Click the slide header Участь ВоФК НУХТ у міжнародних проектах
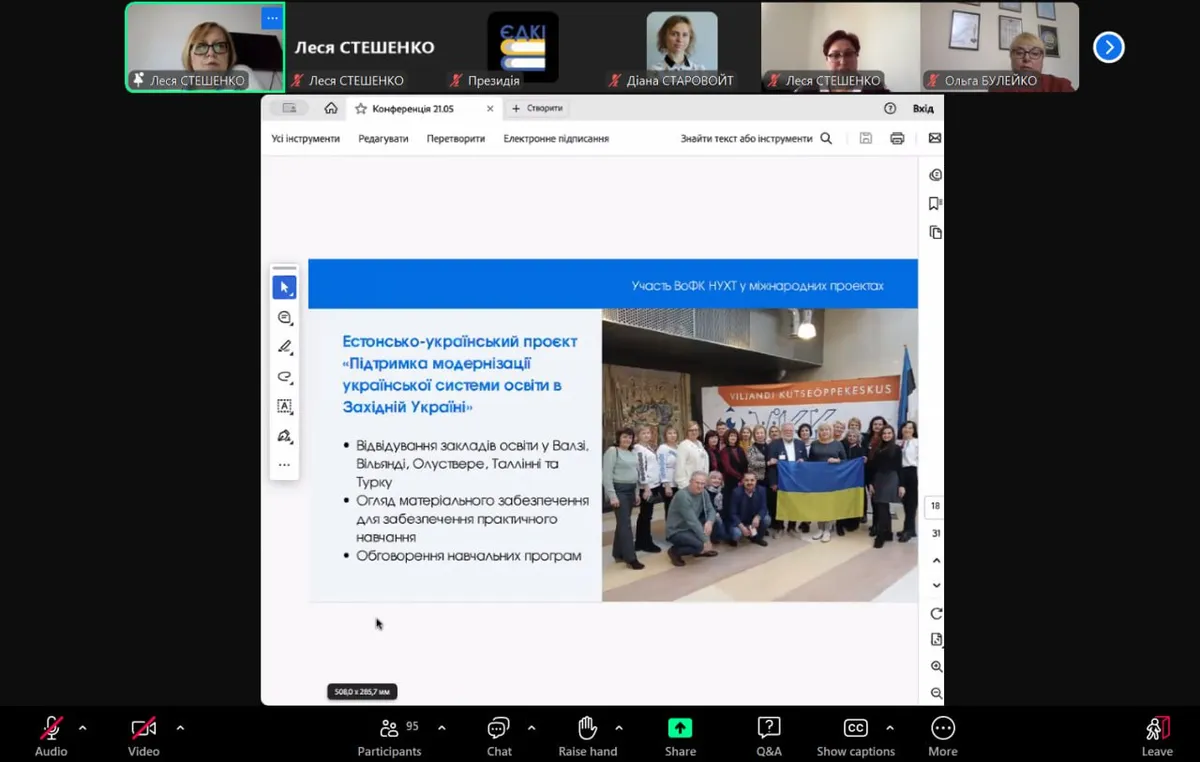This screenshot has height=762, width=1200. (758, 286)
